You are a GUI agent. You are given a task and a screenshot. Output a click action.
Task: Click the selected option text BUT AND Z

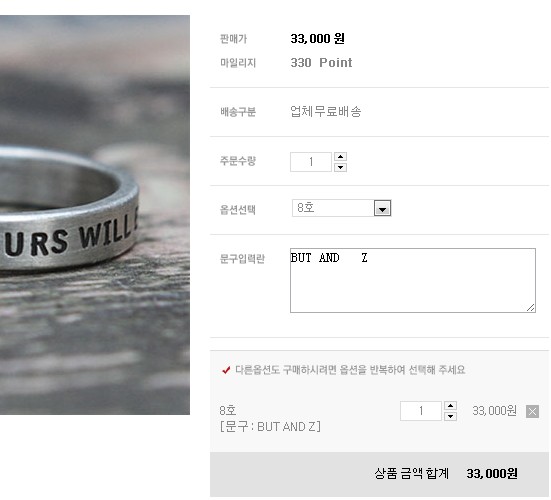(270, 427)
